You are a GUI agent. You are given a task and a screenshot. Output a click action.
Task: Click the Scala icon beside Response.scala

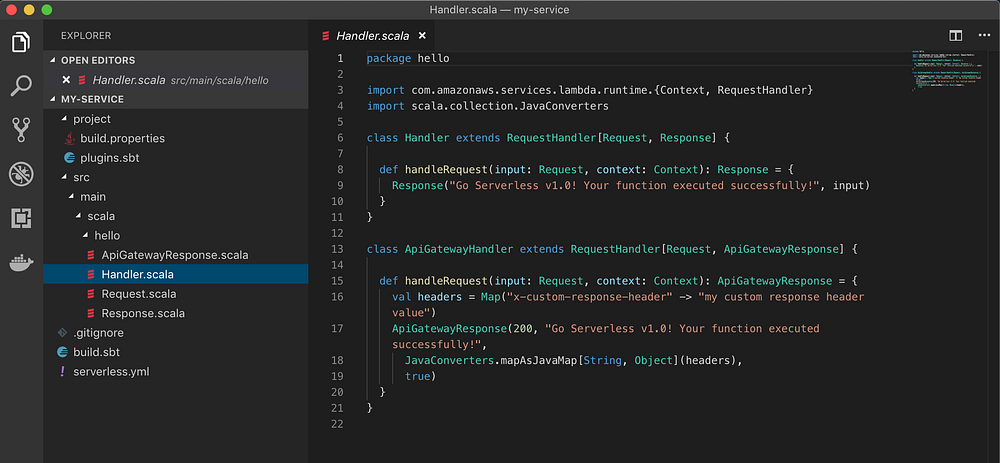(x=91, y=313)
